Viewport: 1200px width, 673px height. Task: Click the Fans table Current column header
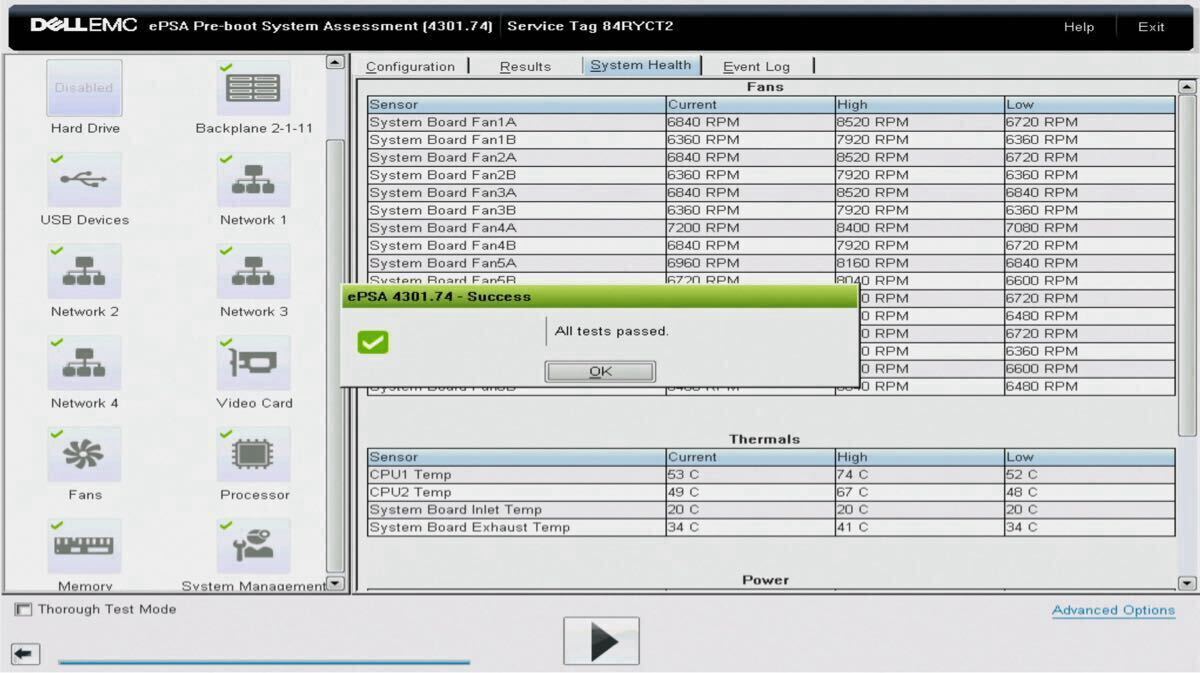751,104
